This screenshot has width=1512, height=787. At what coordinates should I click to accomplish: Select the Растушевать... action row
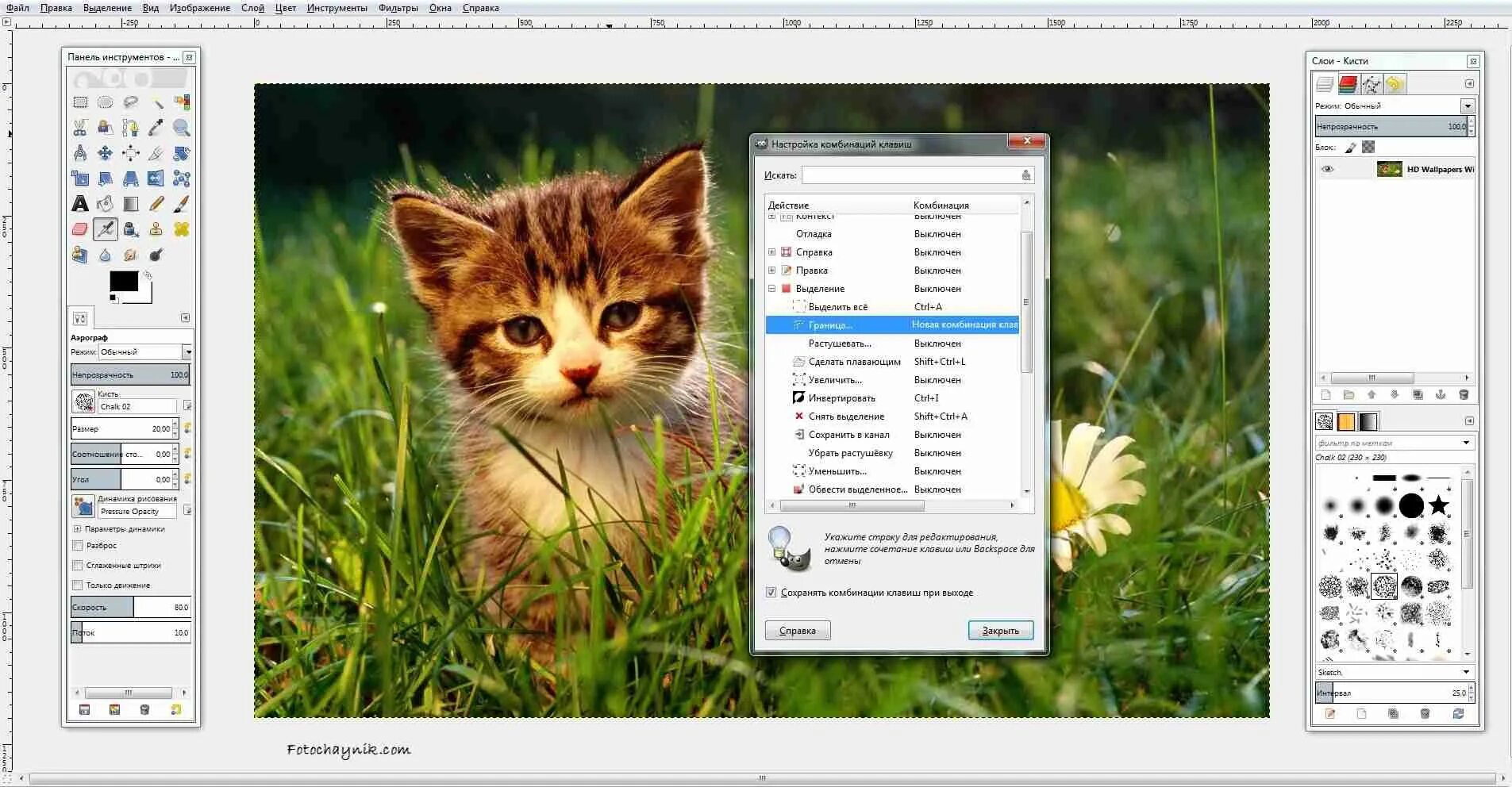point(892,344)
